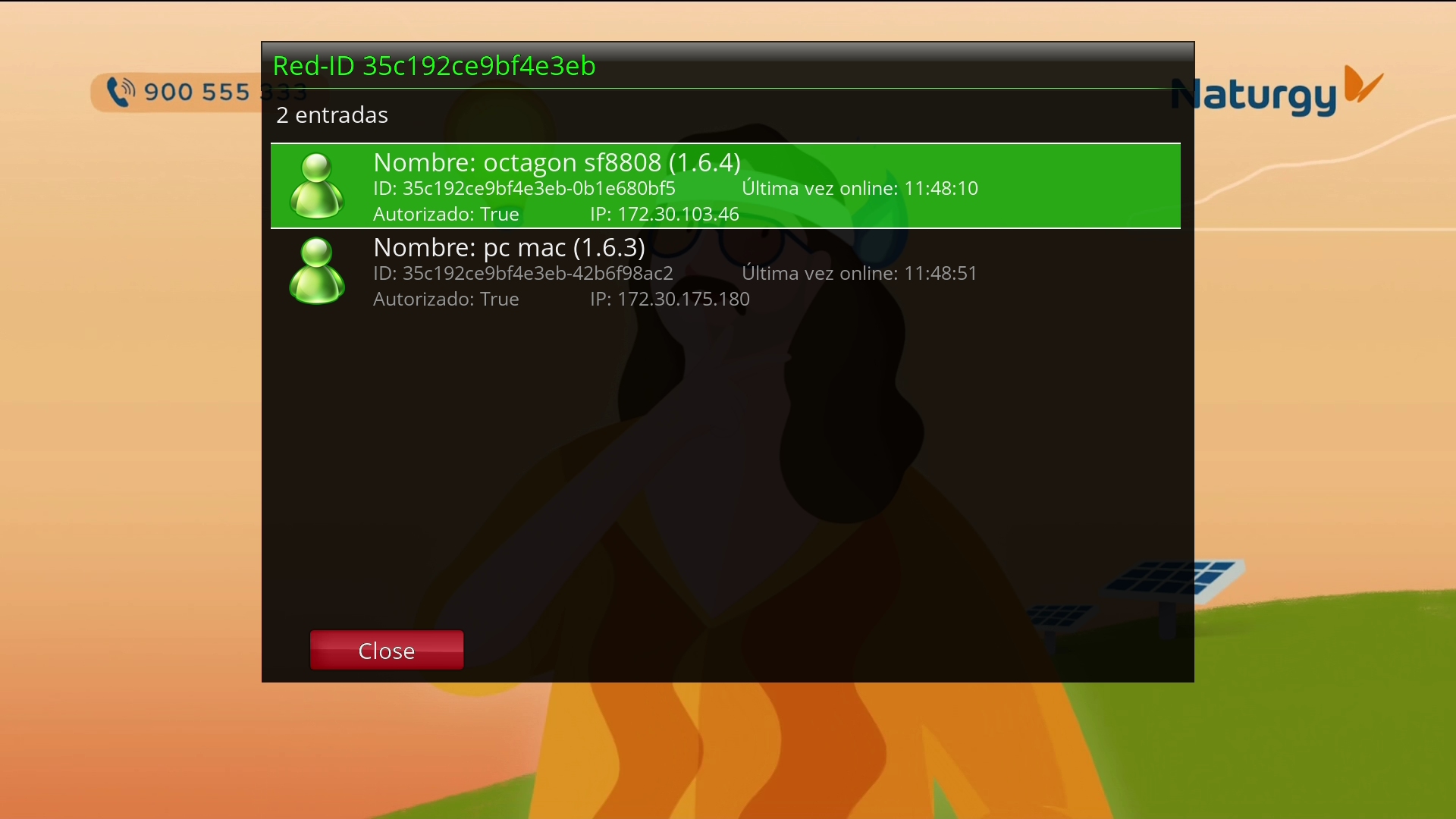1456x819 pixels.
Task: Click Última vez online 11:48:10 text
Action: click(x=859, y=188)
